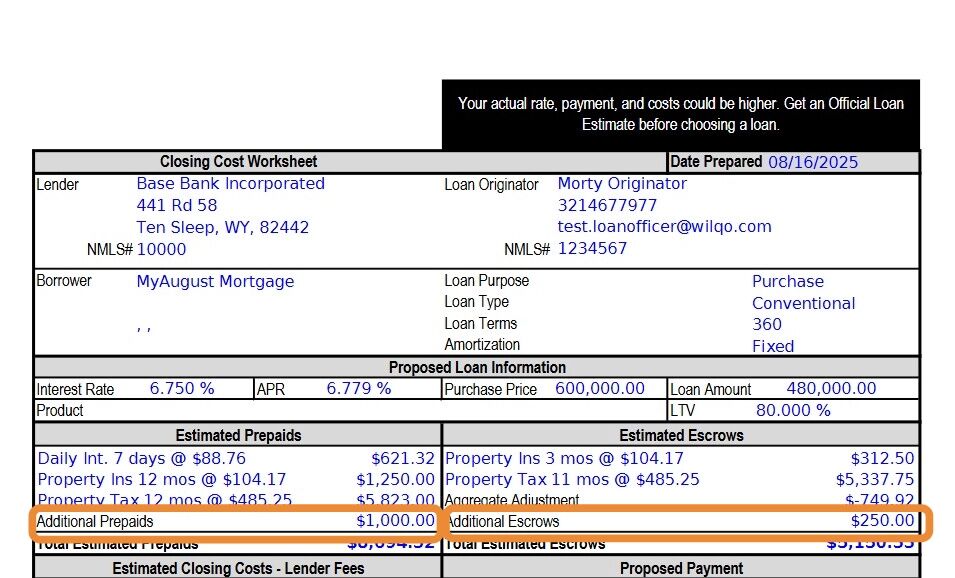This screenshot has height=578, width=955.
Task: Select LTV value 80.000 %
Action: pos(793,411)
